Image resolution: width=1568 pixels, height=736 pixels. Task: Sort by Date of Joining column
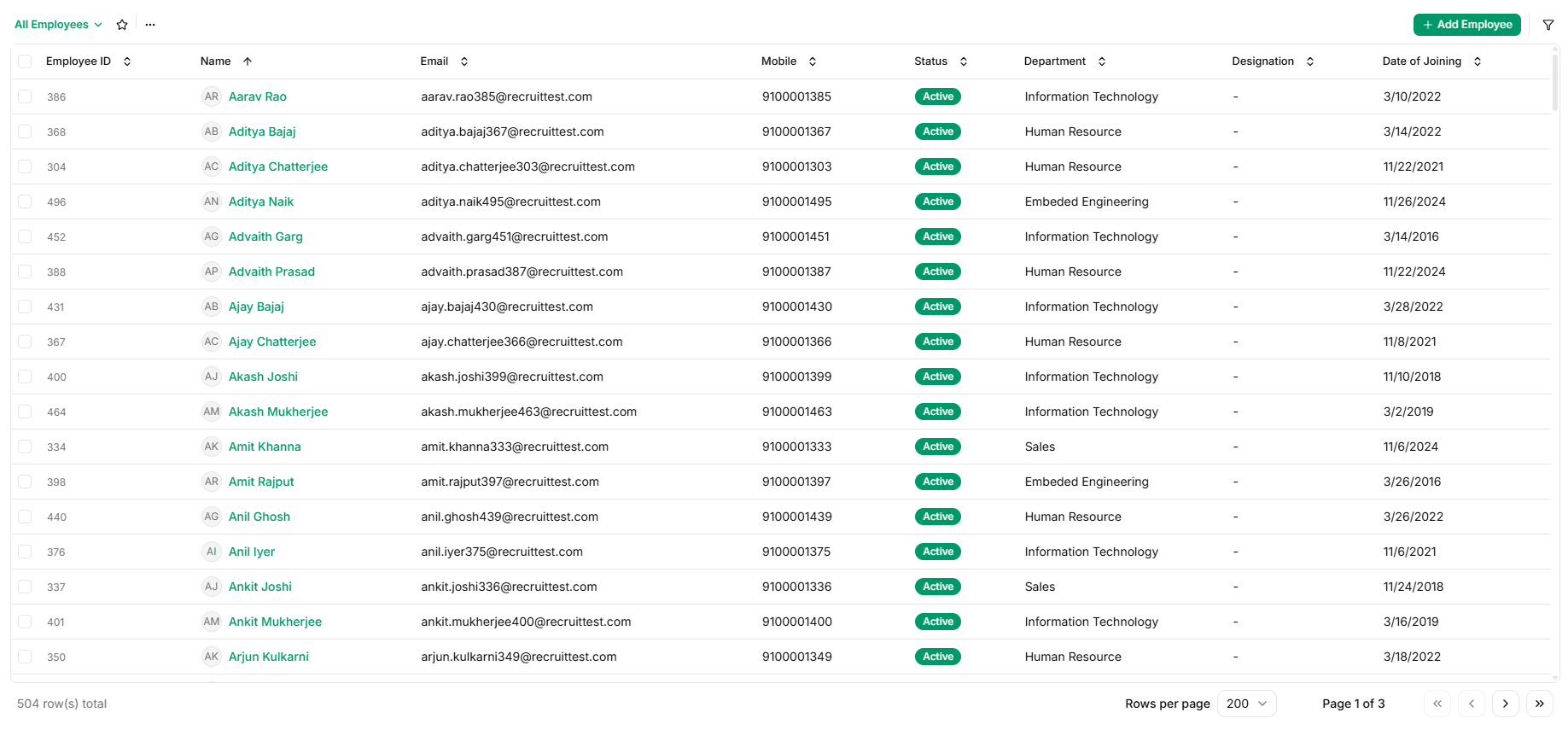(x=1478, y=61)
